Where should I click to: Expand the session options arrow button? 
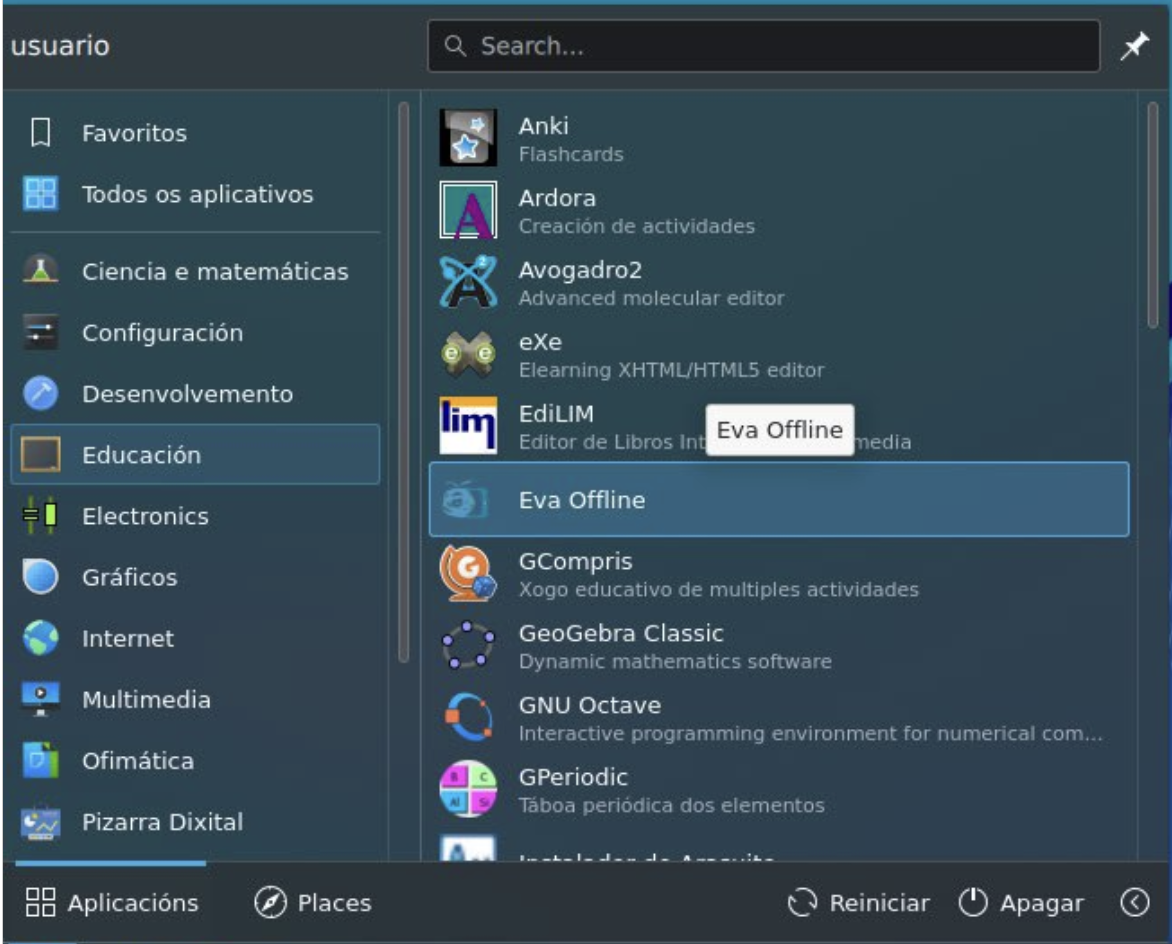coord(1133,903)
